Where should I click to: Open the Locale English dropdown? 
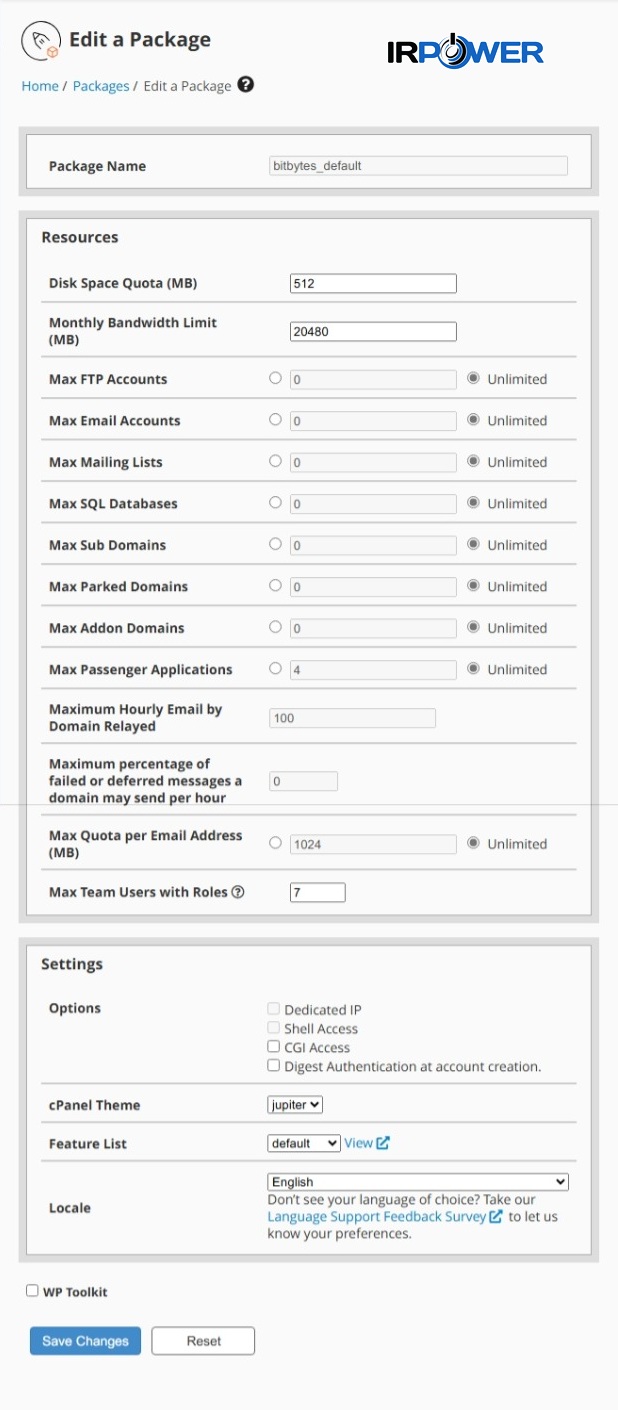coord(418,1181)
